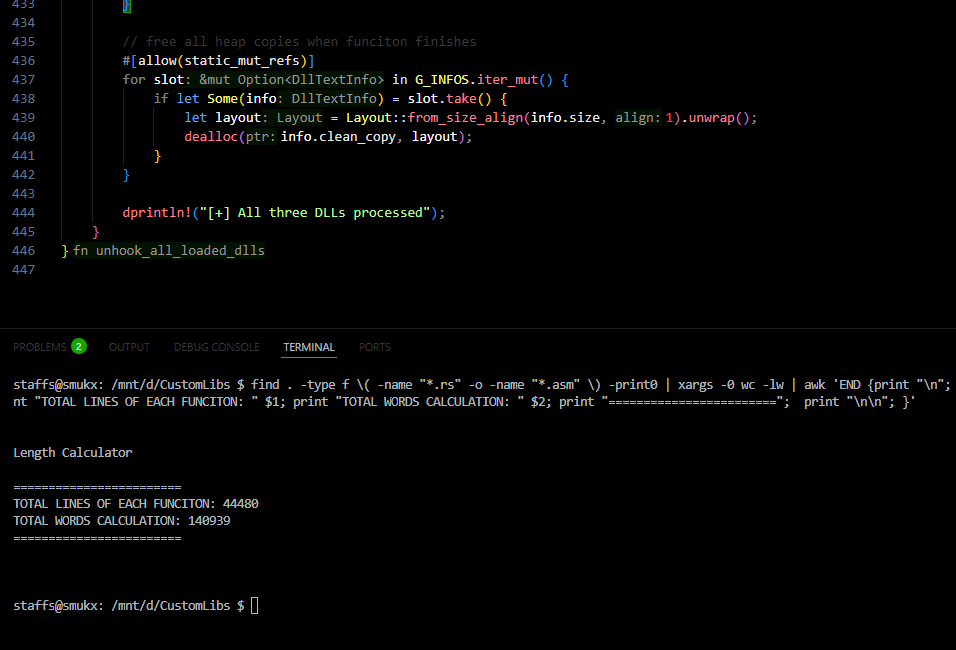Switch to the OUTPUT tab
The width and height of the screenshot is (956, 650).
pos(129,347)
